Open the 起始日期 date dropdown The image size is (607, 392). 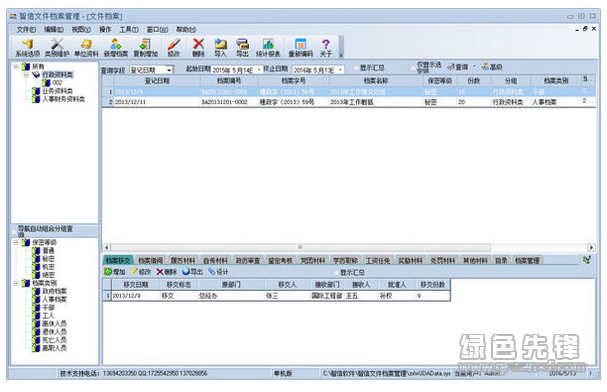point(259,70)
